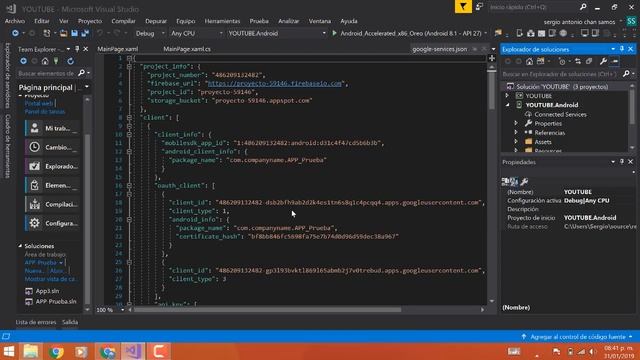Click Properties panel Alphabetical sort icon
The width and height of the screenshot is (640, 360).
point(514,181)
